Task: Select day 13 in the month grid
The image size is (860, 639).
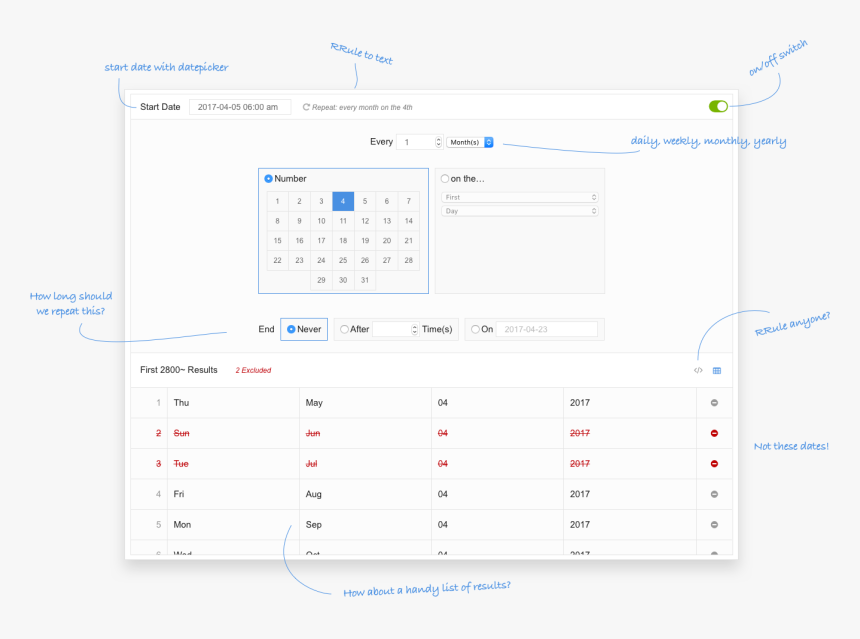Action: (387, 221)
